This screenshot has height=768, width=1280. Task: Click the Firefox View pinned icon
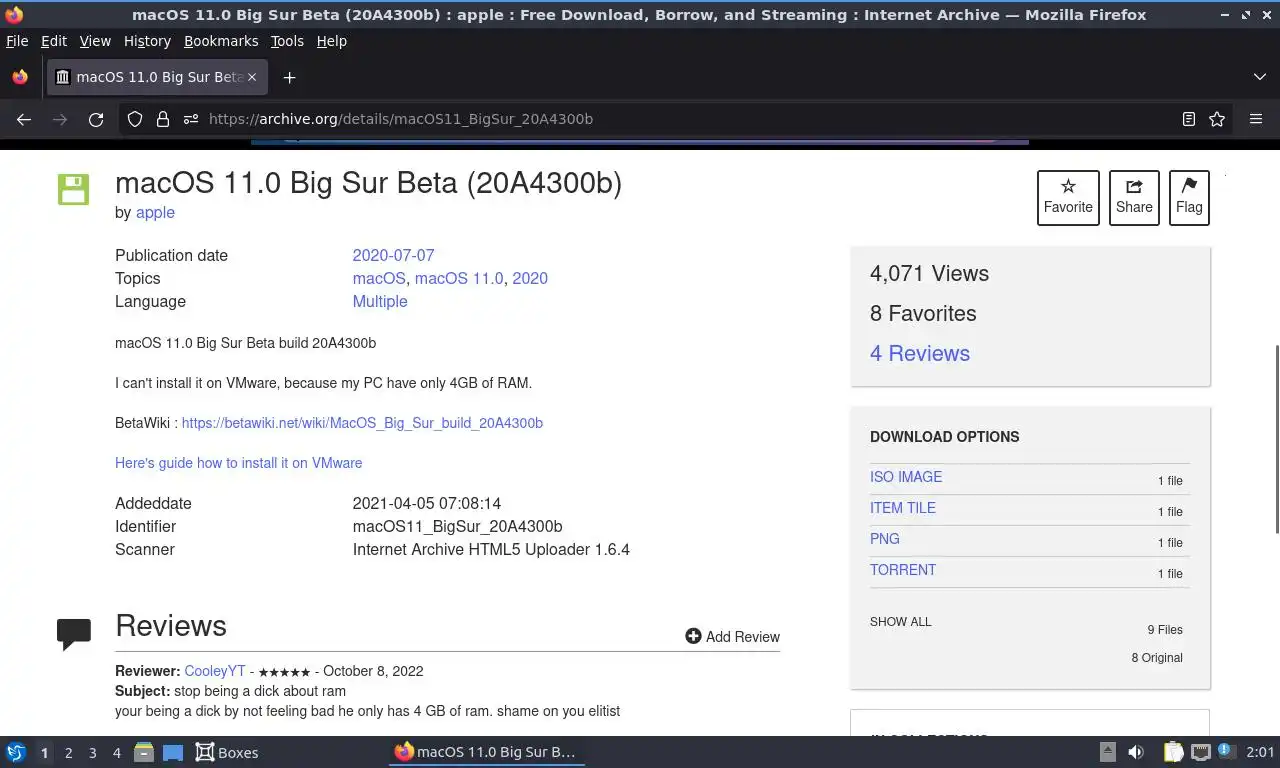coord(20,77)
